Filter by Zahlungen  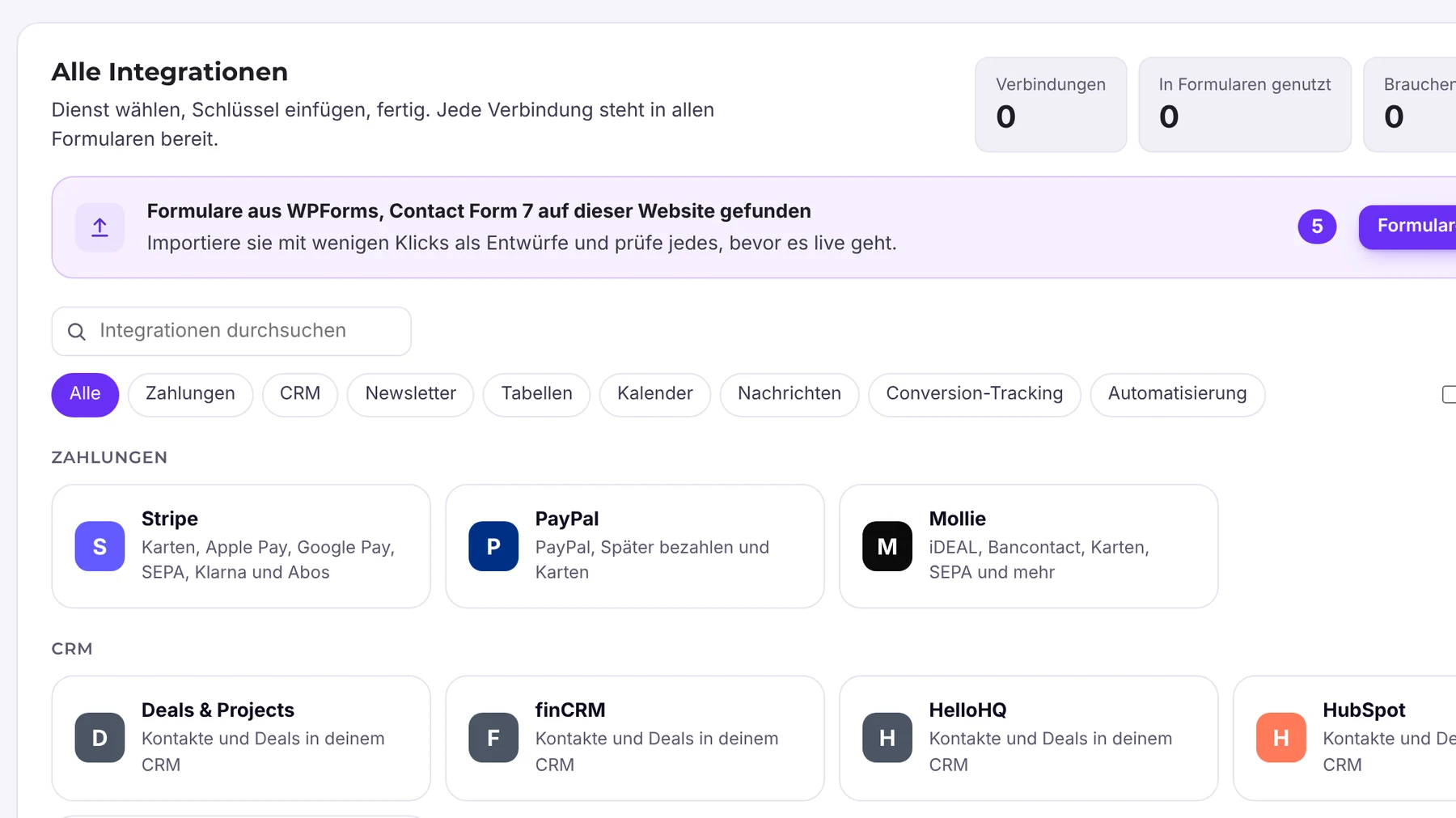(190, 395)
